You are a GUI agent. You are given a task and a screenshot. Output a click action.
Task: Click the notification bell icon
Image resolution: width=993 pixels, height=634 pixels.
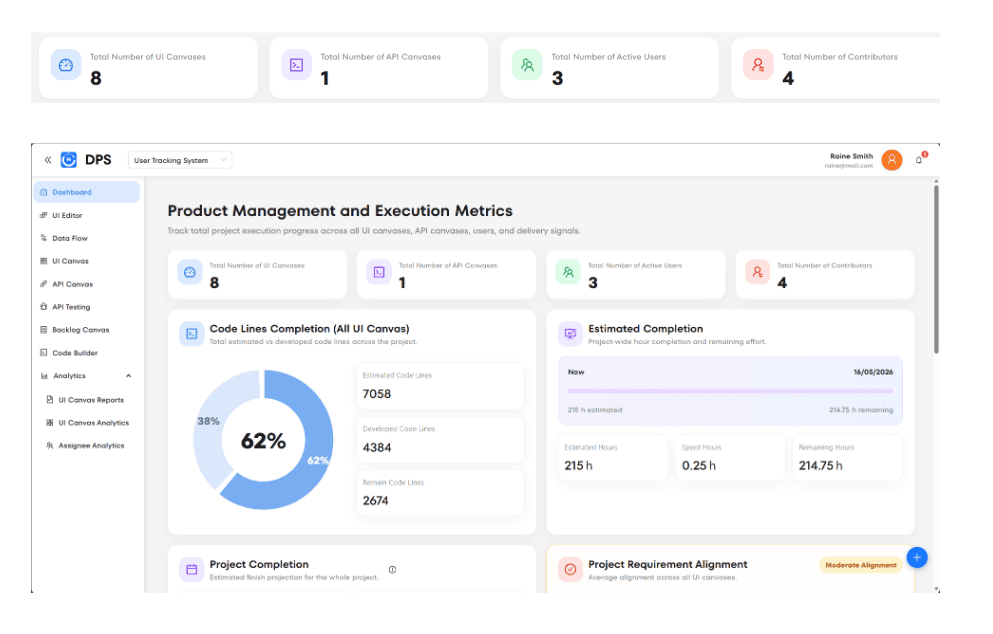(918, 159)
